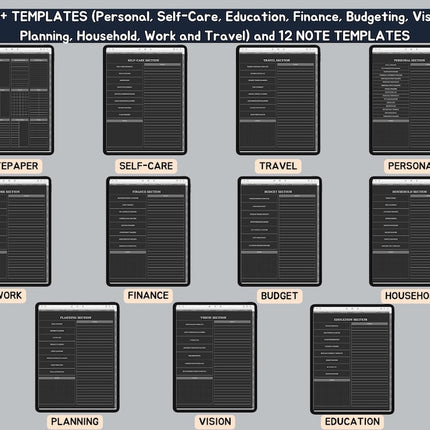Click the "SELF-CARE SECTION" heading inside tablet
The image size is (430, 430).
click(143, 60)
